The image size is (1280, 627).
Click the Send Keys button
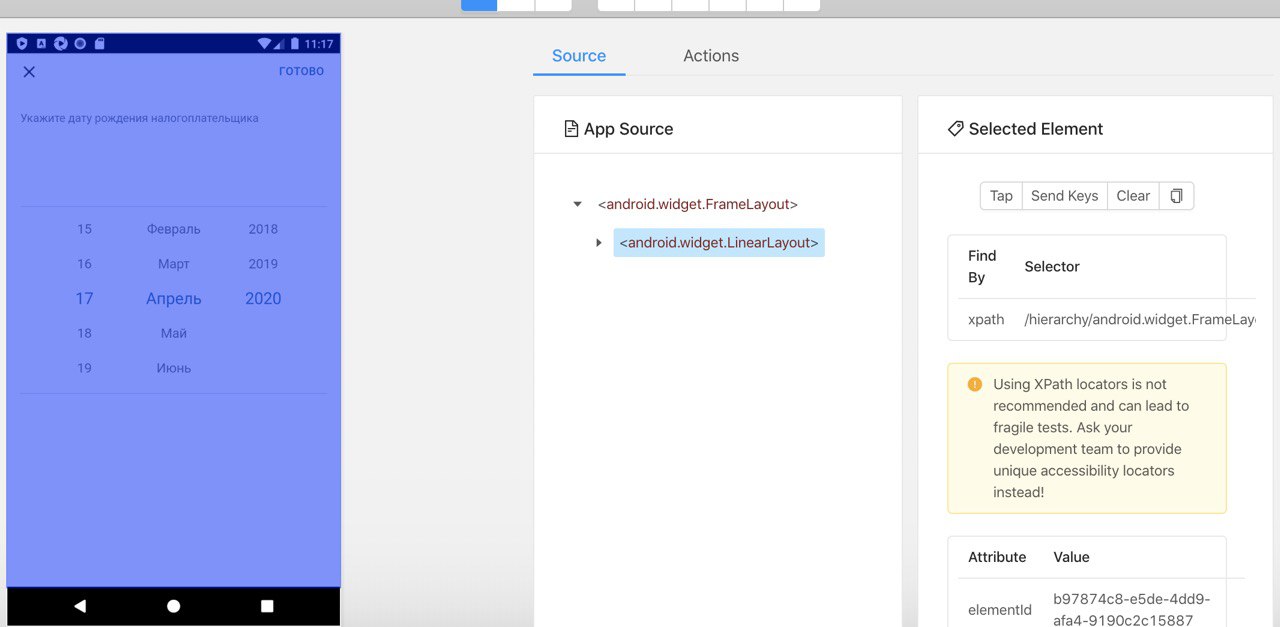[1065, 196]
